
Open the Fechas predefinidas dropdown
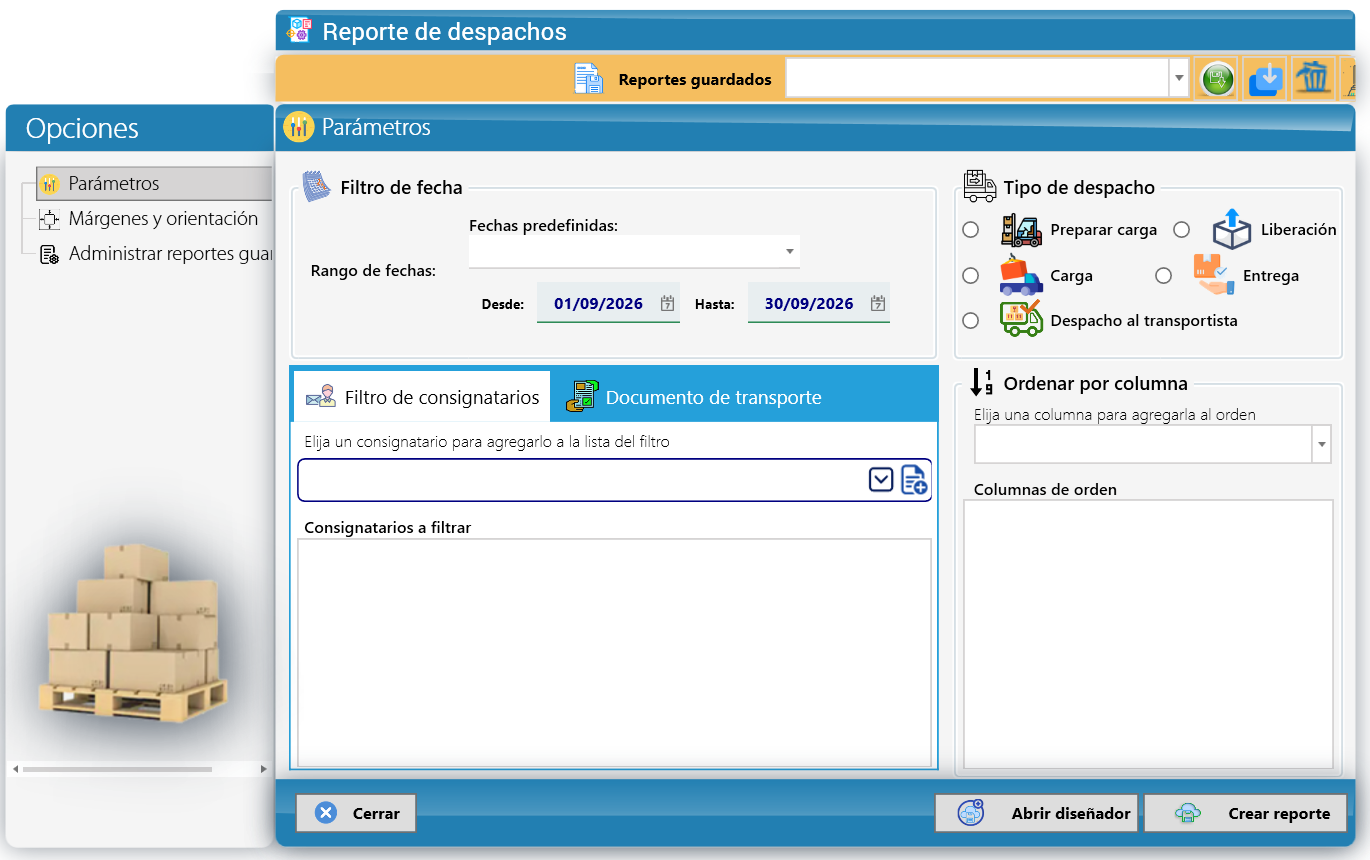789,251
